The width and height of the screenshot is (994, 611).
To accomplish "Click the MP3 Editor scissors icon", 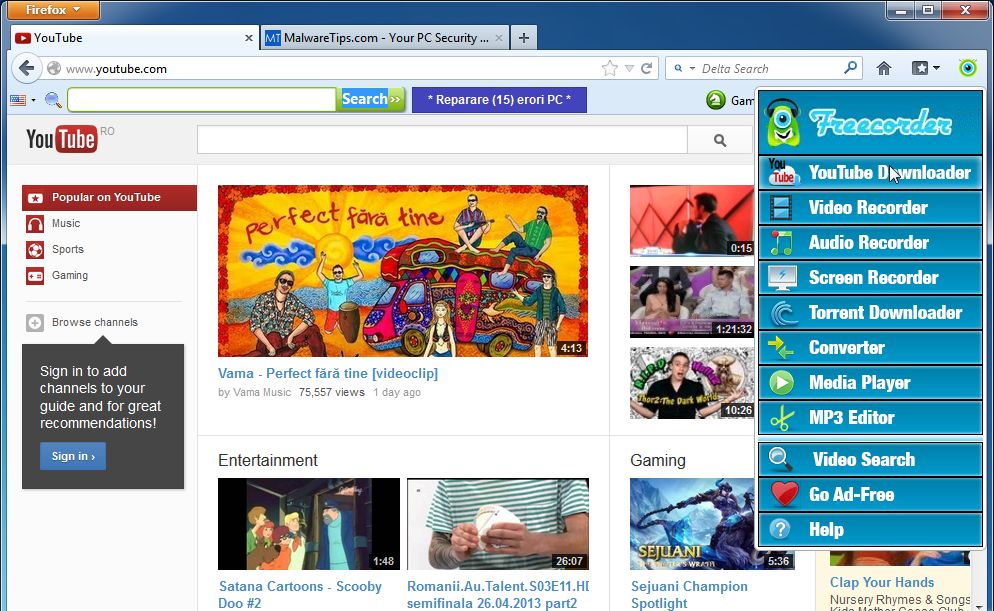I will pos(781,418).
